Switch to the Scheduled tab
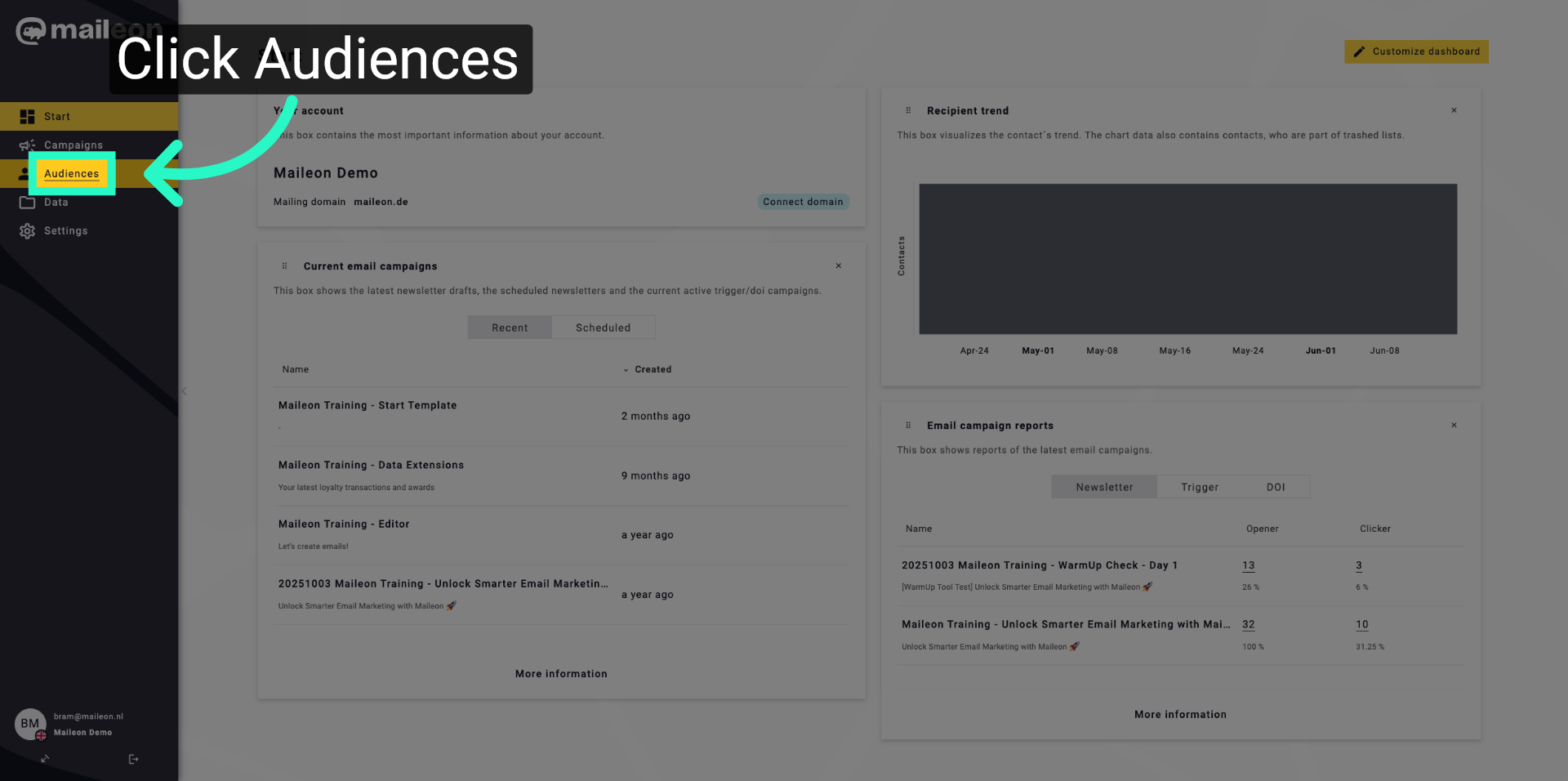This screenshot has height=781, width=1568. [604, 328]
